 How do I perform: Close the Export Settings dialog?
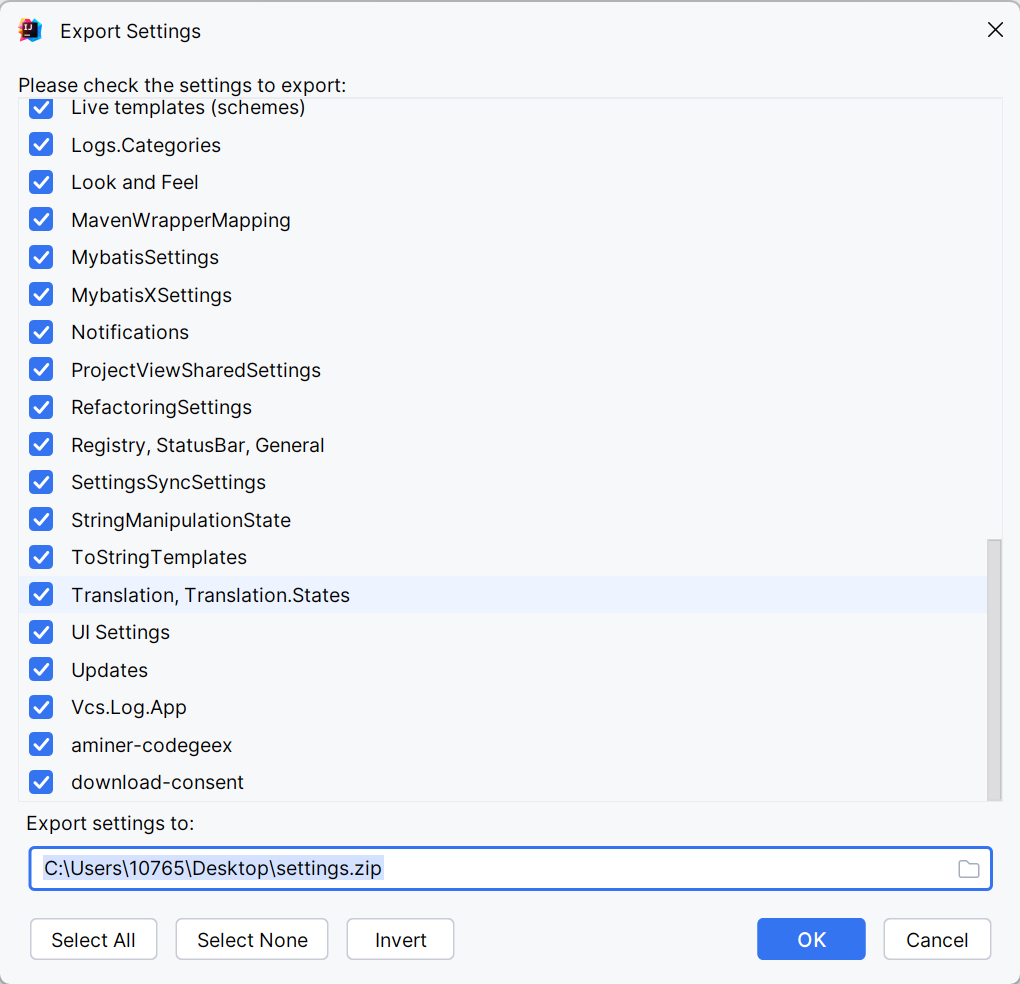coord(995,30)
